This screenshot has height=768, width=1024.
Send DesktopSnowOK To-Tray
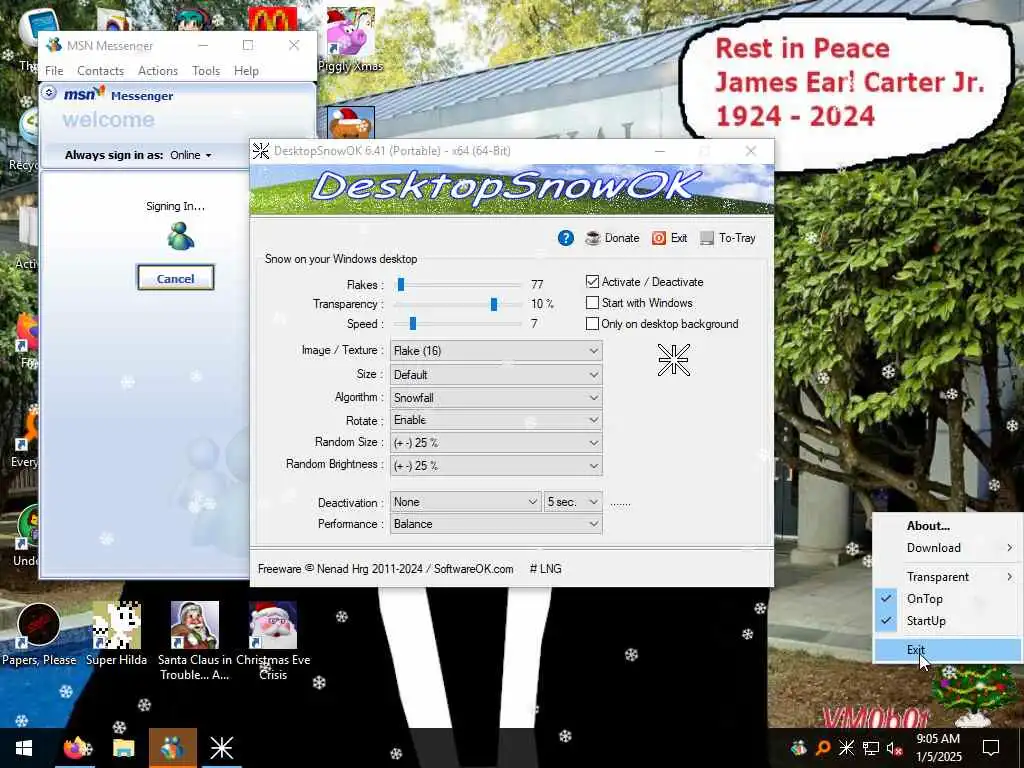click(x=728, y=238)
